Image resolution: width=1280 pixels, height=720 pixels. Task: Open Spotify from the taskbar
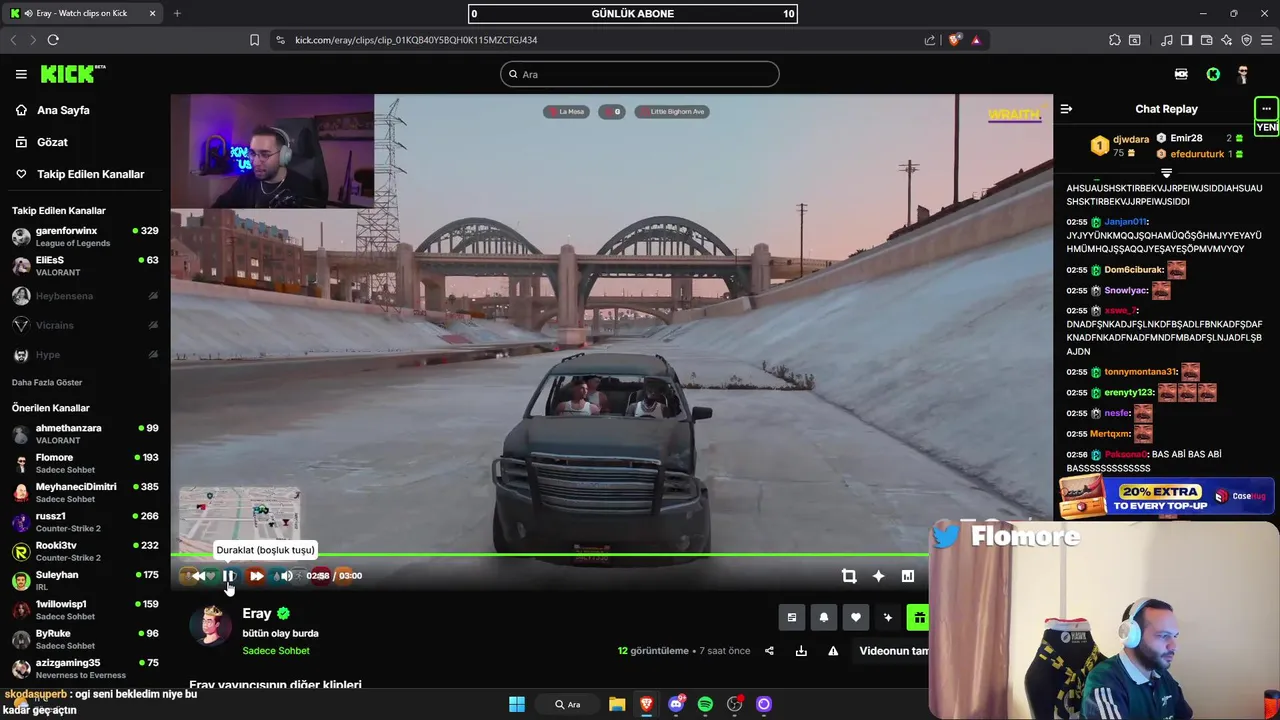[705, 704]
